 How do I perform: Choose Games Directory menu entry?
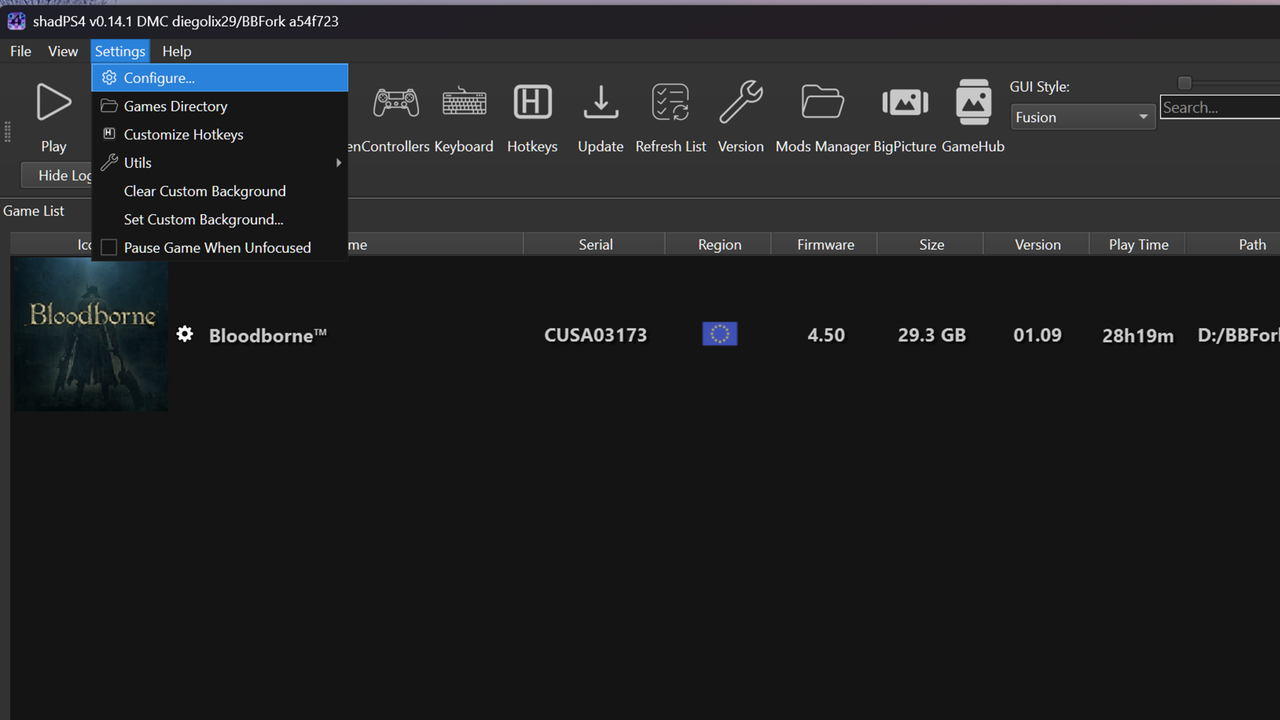tap(219, 106)
